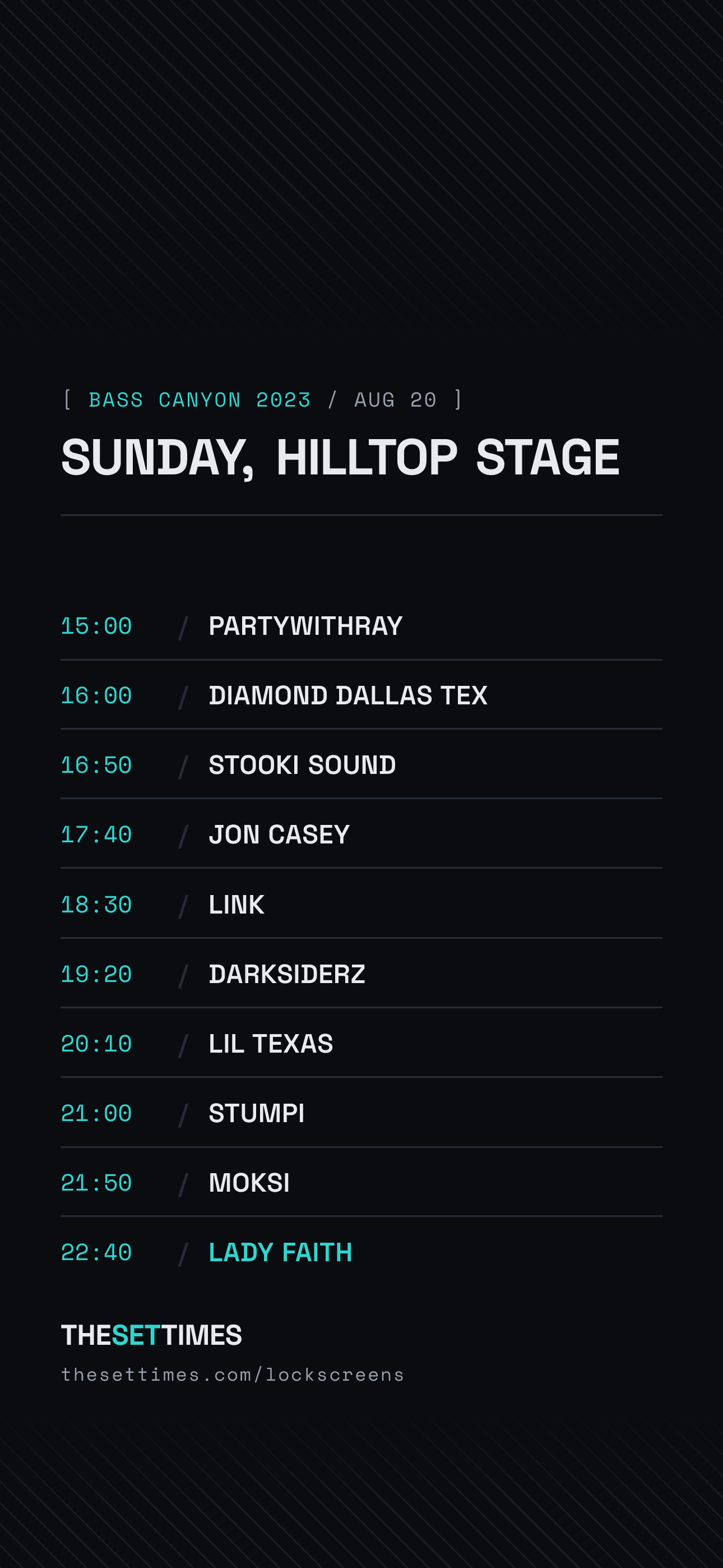Select the STOOKI SOUND set entry
The image size is (723, 1568).
[x=361, y=764]
